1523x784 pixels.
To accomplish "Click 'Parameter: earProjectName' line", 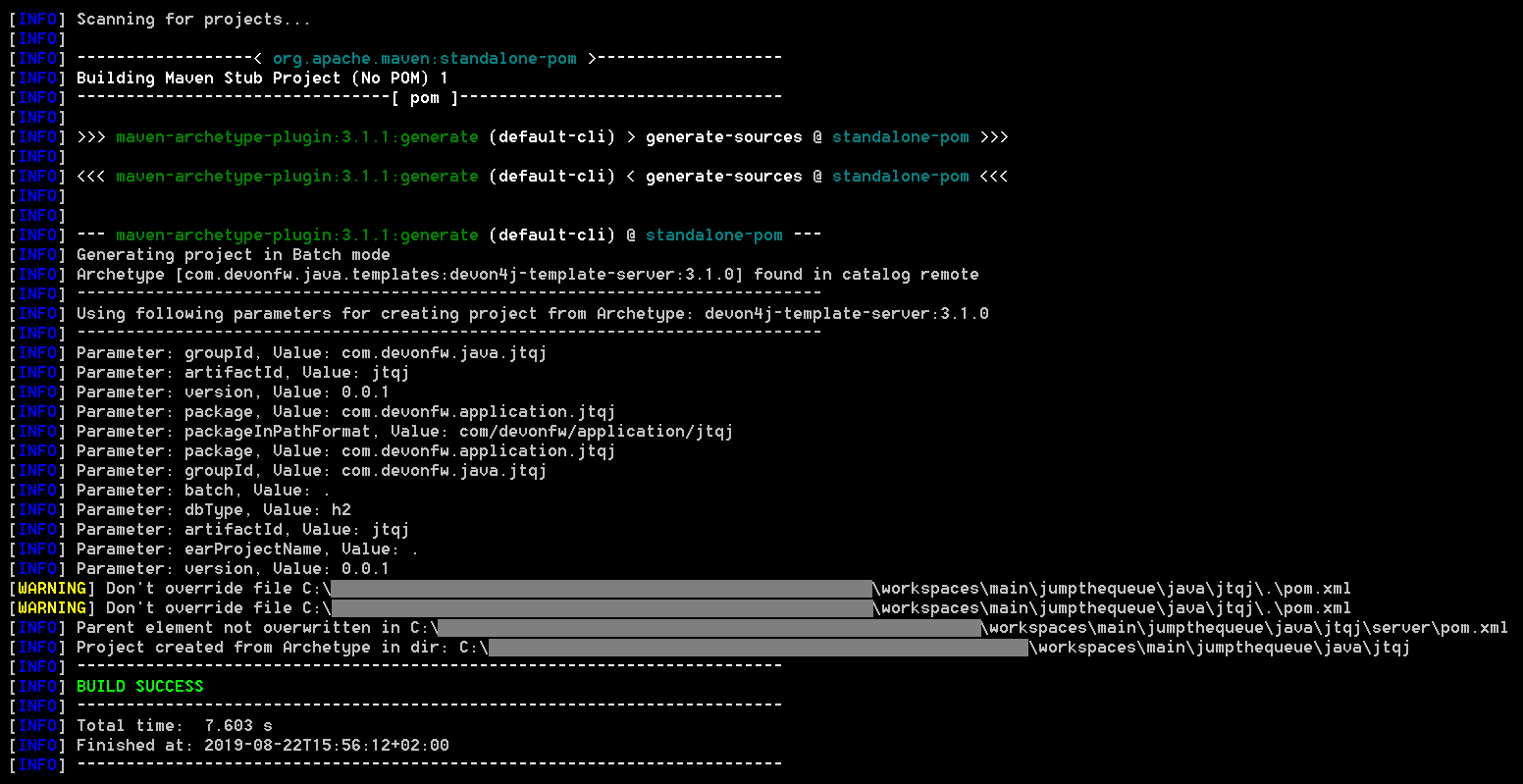I will pyautogui.click(x=248, y=549).
